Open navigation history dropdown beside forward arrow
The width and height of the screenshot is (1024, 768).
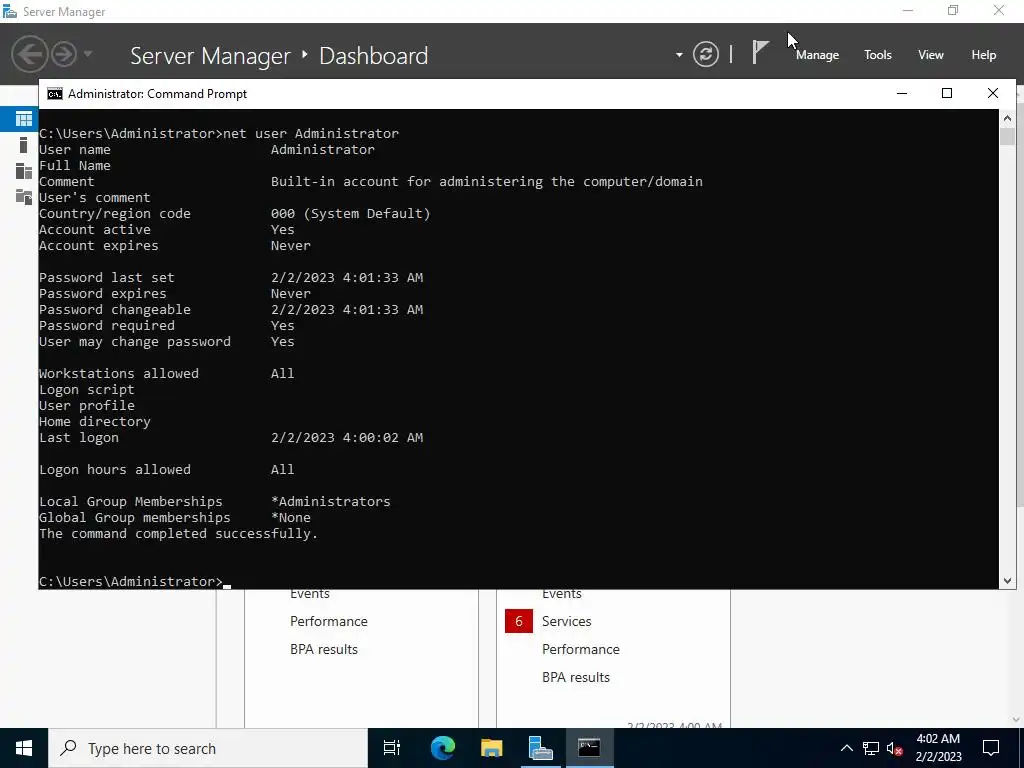pos(88,54)
